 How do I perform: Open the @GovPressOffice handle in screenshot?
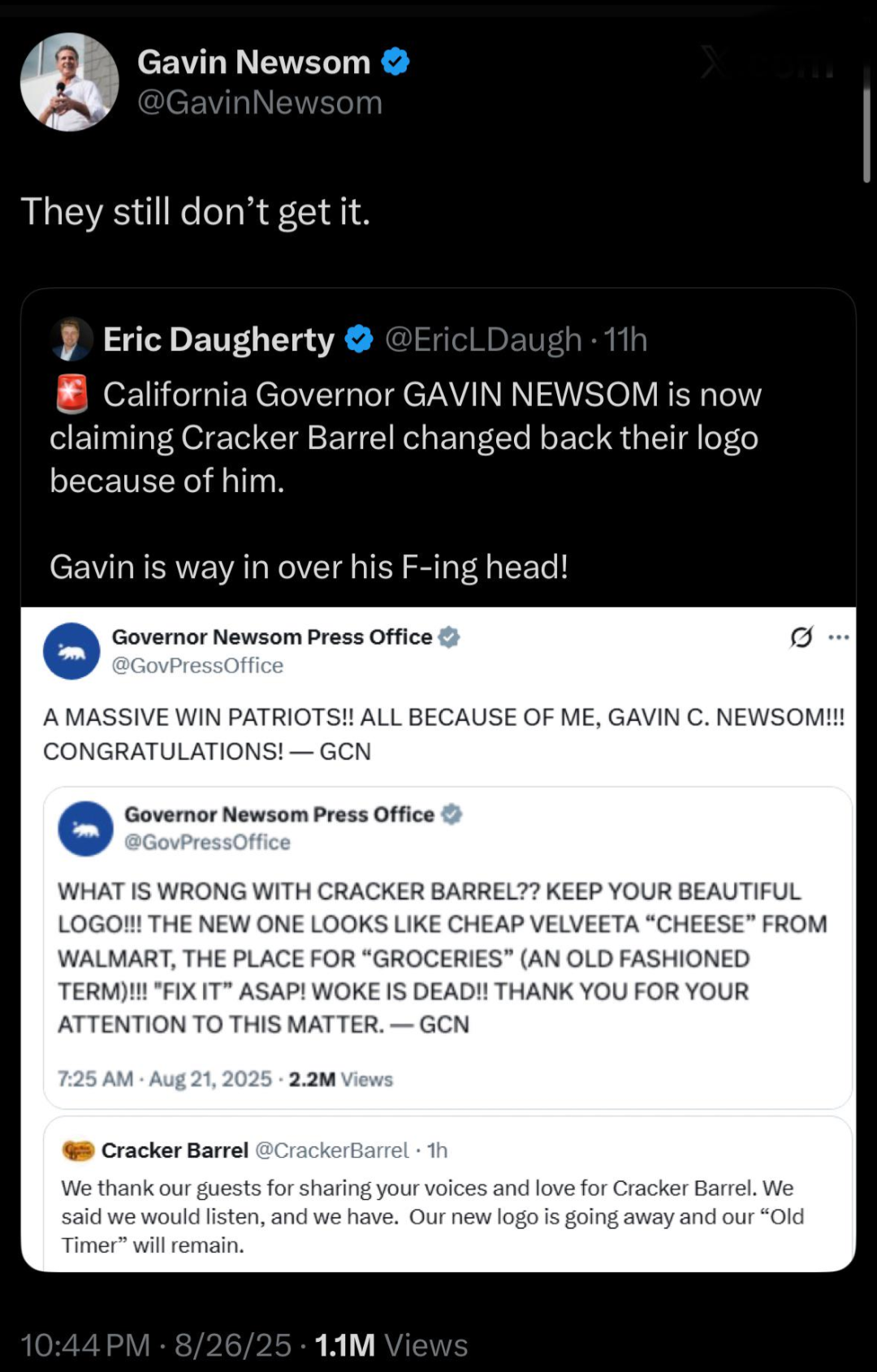197,666
